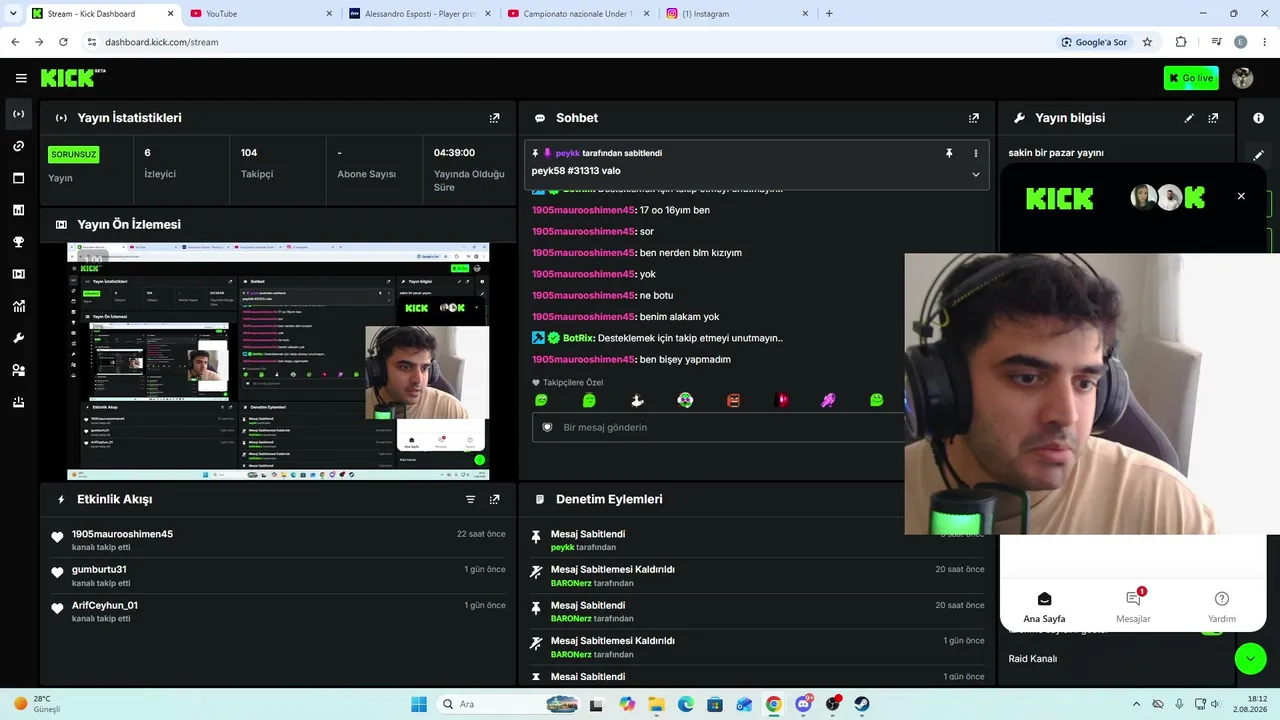Edit stream info with the pencil icon
The image size is (1280, 720).
pyautogui.click(x=1189, y=118)
